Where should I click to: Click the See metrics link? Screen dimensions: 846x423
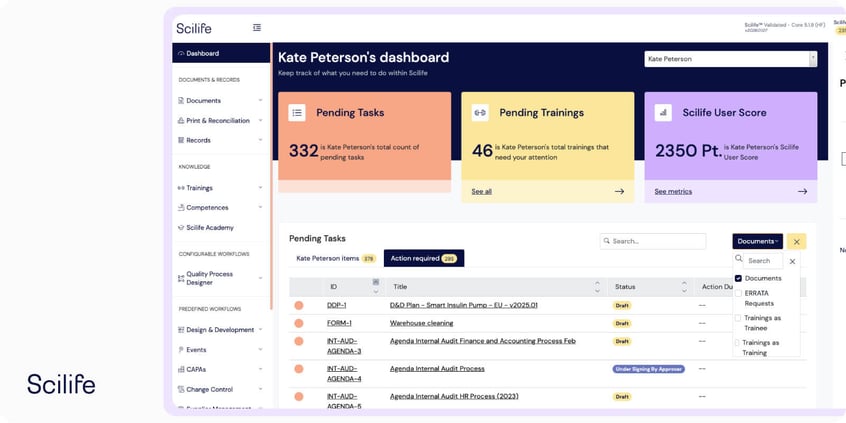click(673, 192)
